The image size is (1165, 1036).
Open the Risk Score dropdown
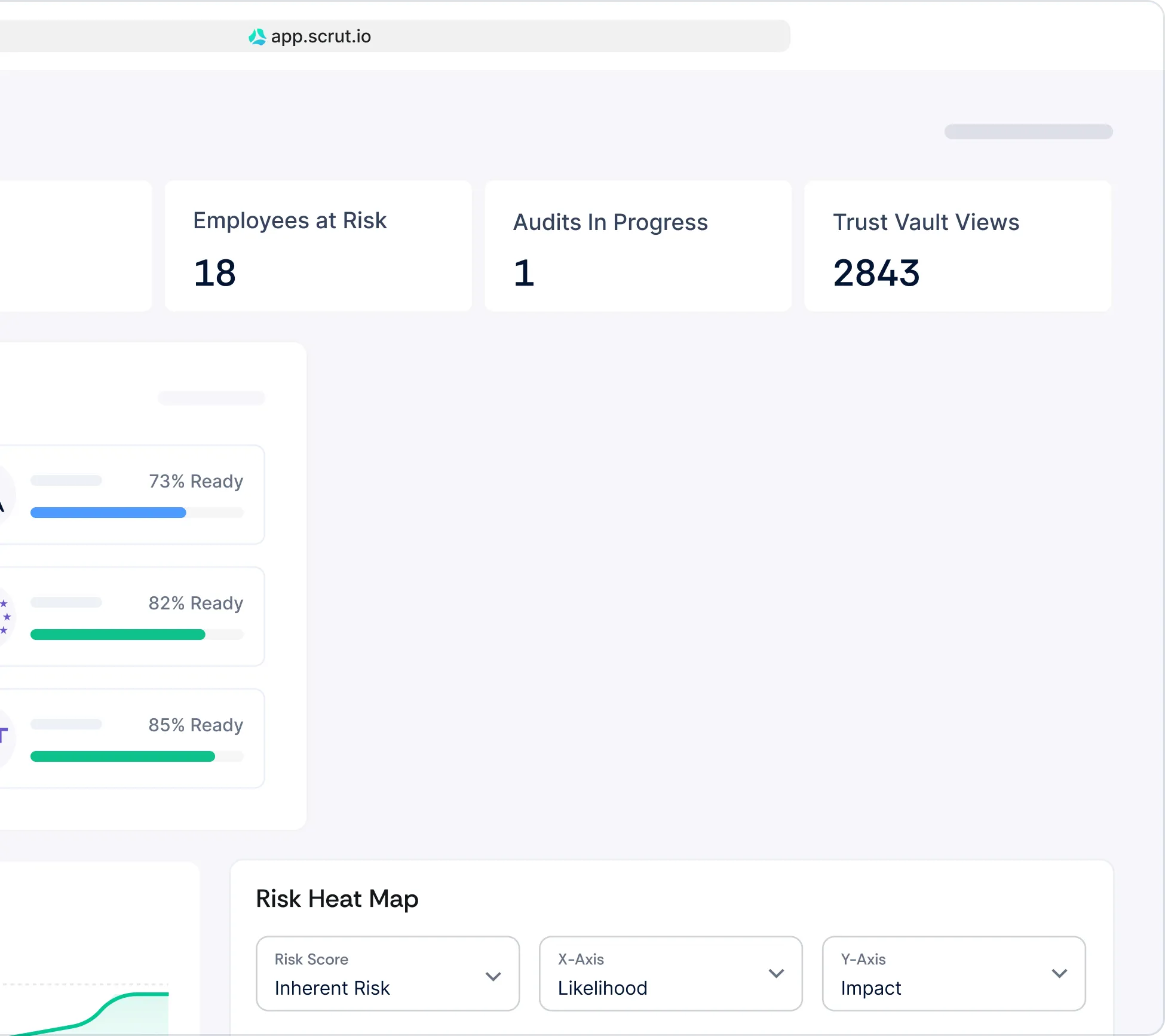pos(370,973)
